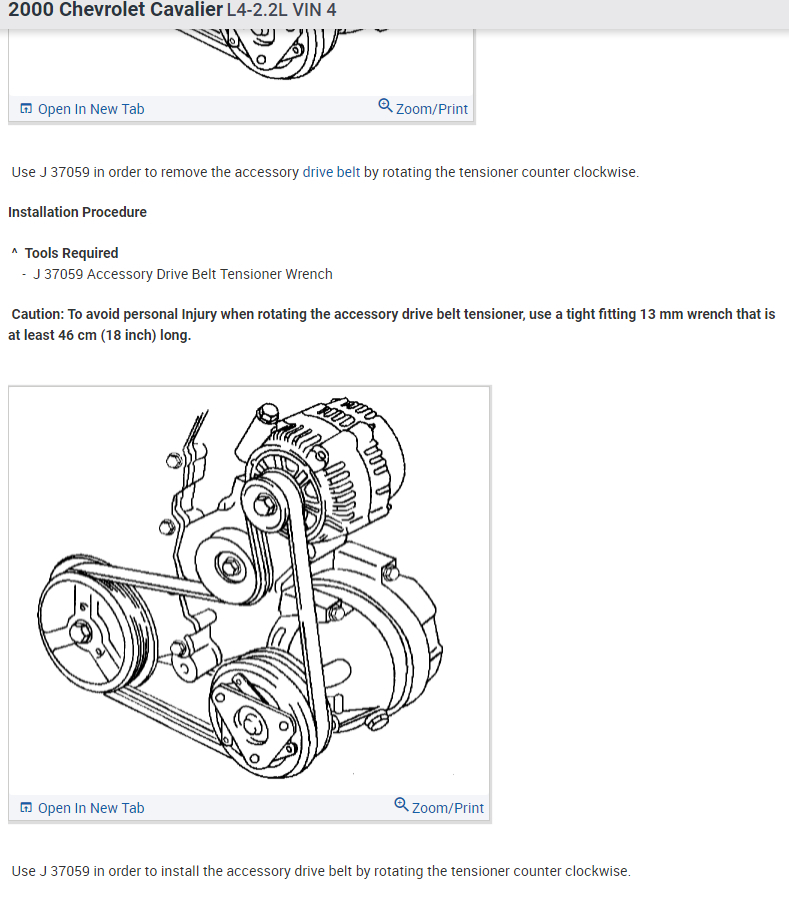The width and height of the screenshot is (789, 900).
Task: Follow the blue drive belt hyperlink
Action: point(331,172)
